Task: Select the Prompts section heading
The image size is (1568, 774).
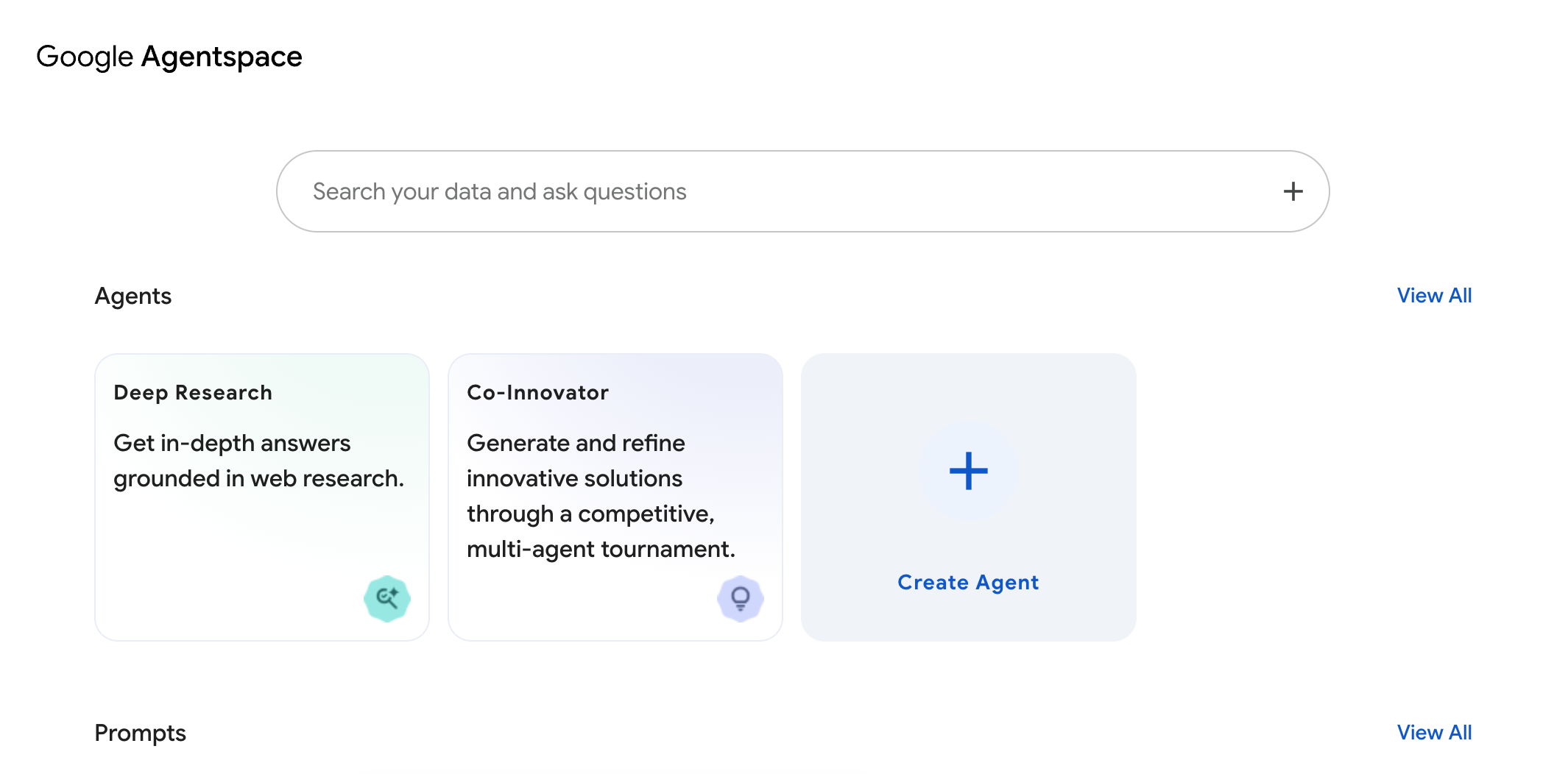Action: coord(141,732)
